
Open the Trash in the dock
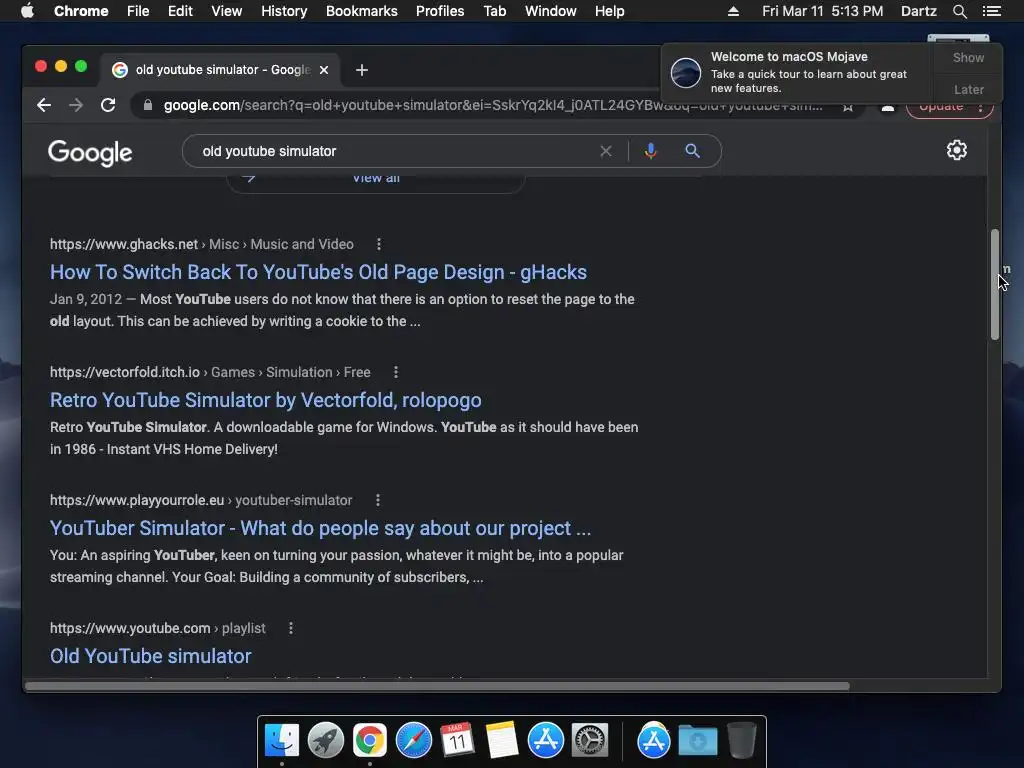(741, 741)
